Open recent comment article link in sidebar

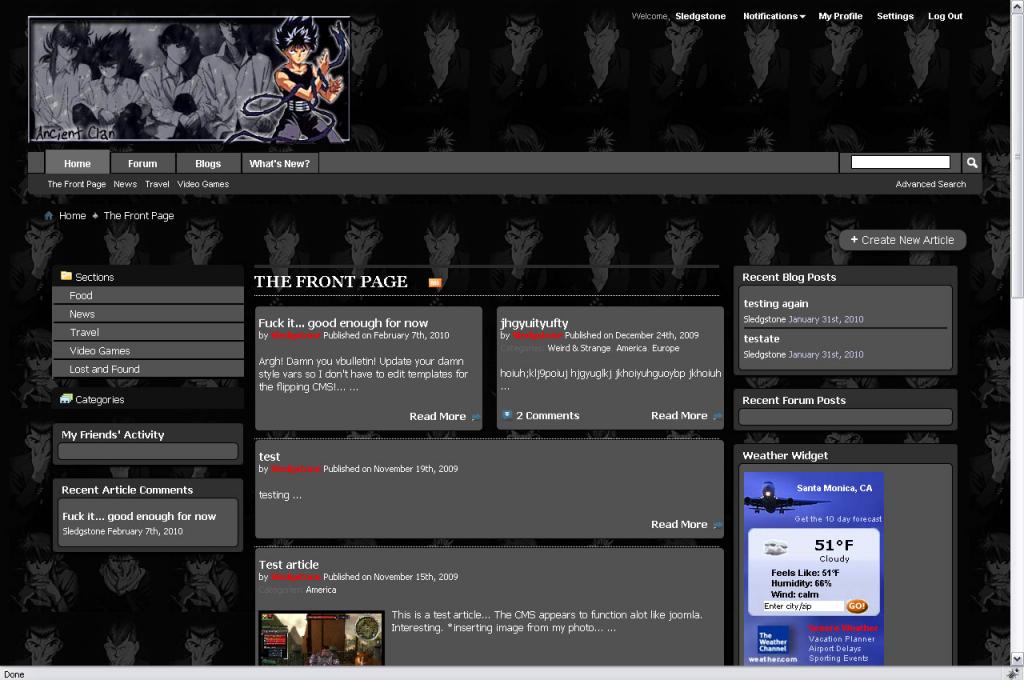[139, 516]
